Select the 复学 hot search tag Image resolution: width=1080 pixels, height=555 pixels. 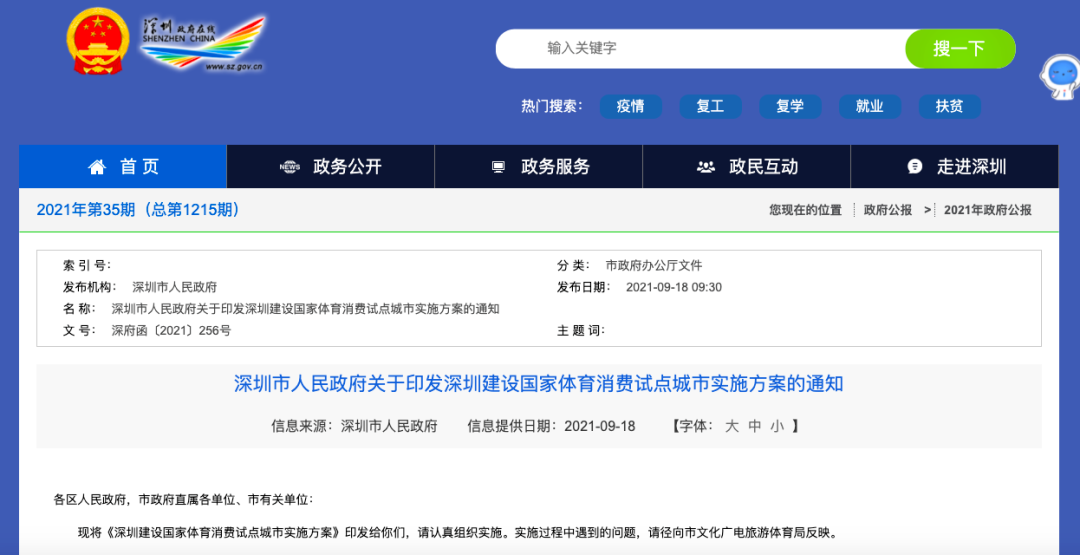(x=790, y=107)
